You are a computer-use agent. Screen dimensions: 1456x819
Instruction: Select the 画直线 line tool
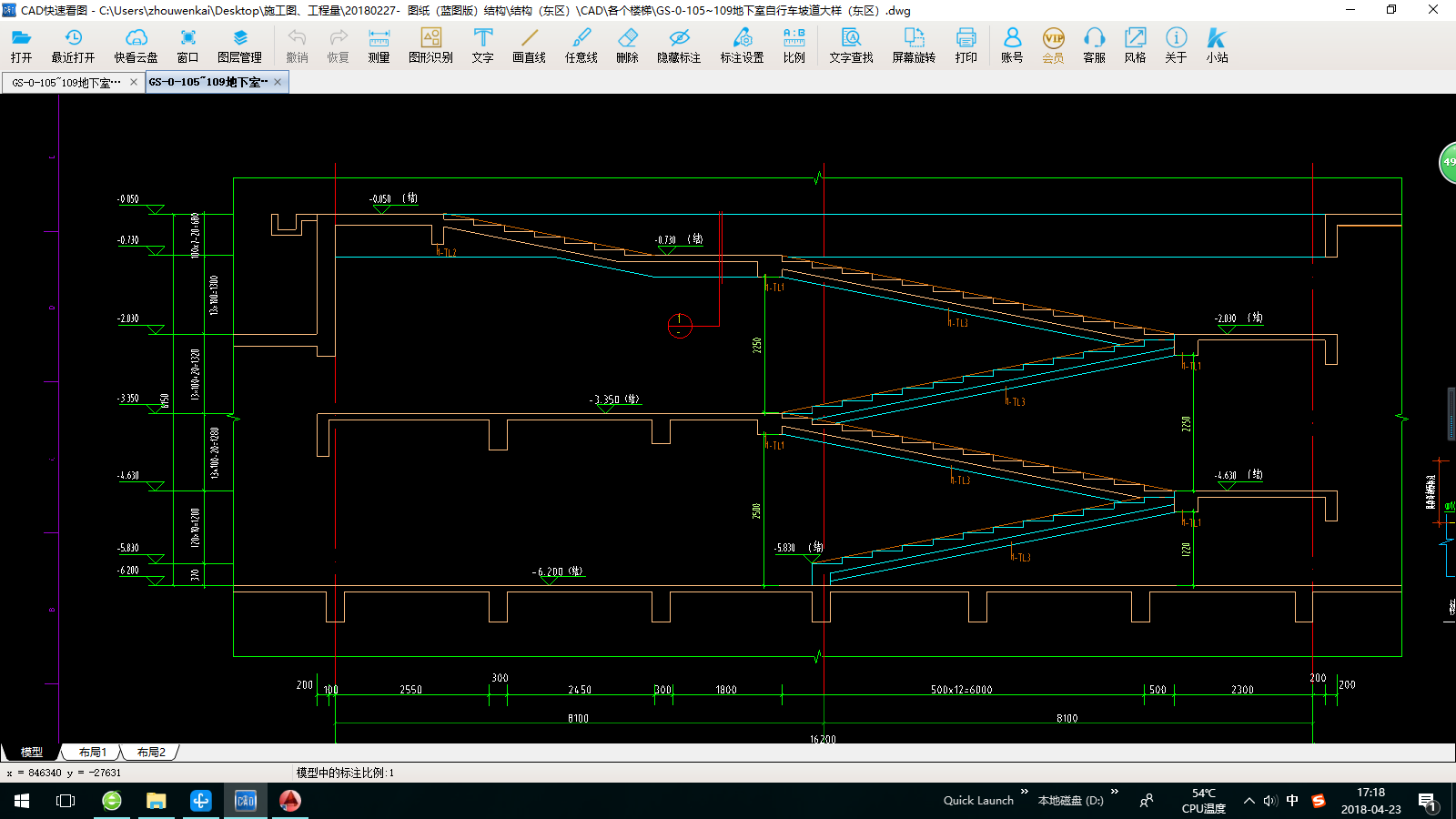[x=529, y=45]
